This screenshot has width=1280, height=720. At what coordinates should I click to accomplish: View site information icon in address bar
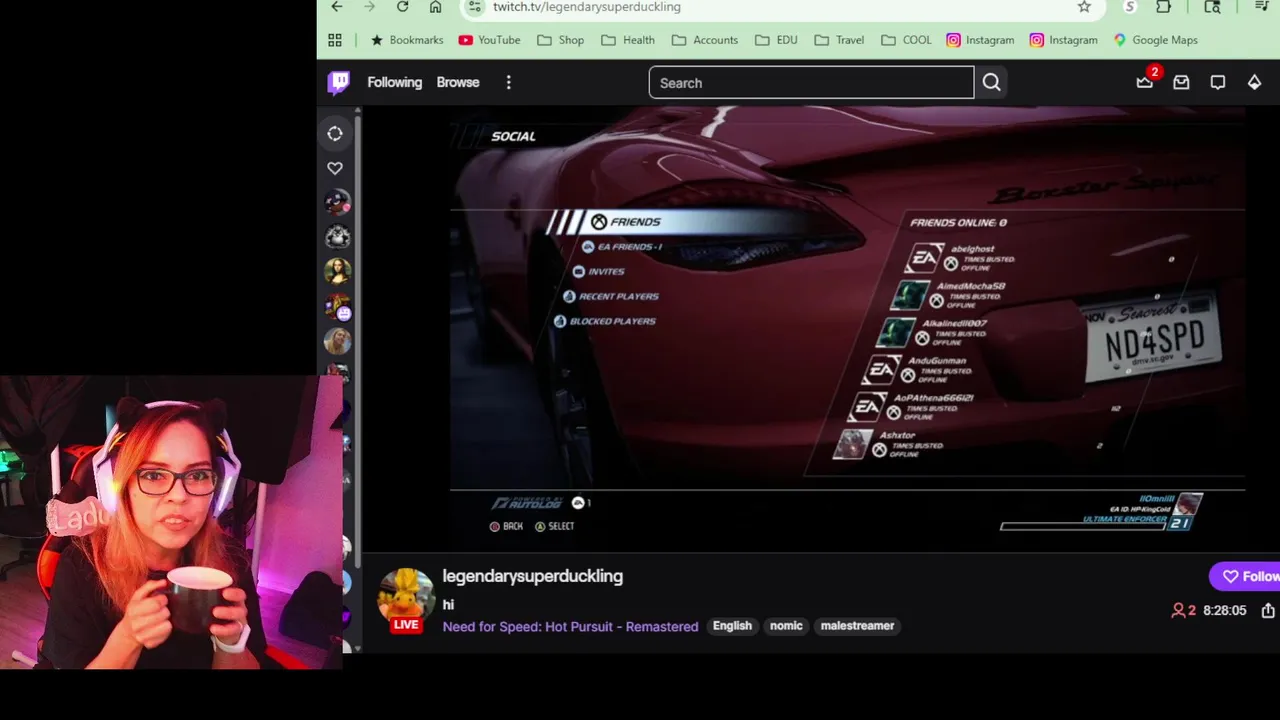click(475, 7)
